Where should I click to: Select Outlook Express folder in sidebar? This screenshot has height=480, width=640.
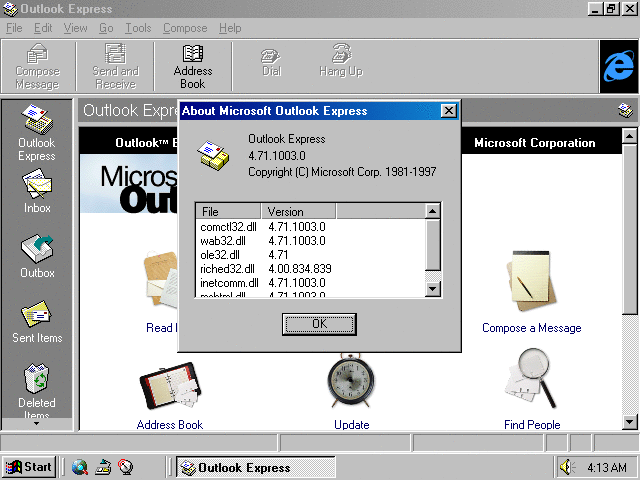37,133
